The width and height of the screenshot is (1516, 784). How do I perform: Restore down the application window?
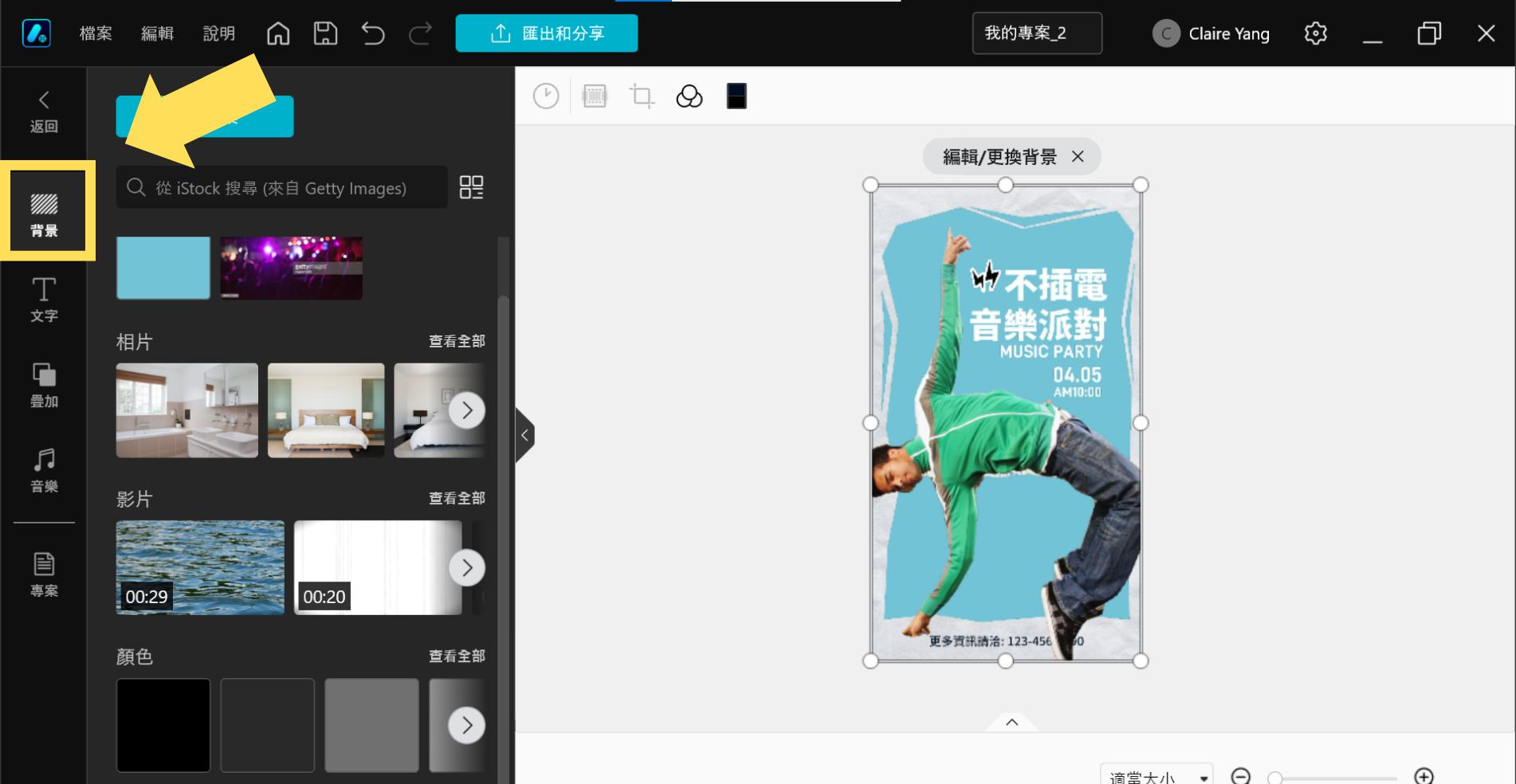[x=1429, y=33]
